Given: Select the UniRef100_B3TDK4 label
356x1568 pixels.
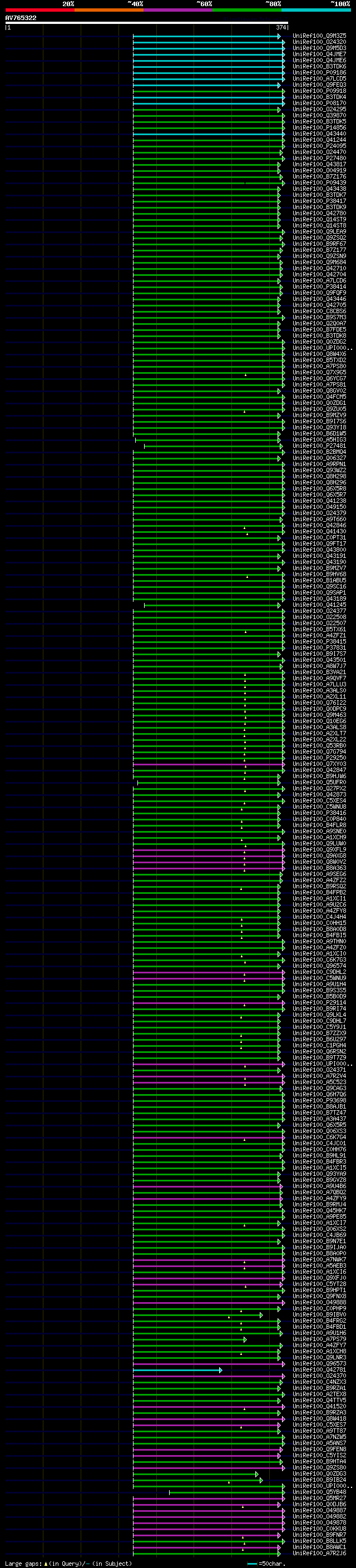Looking at the screenshot, I should (319, 97).
